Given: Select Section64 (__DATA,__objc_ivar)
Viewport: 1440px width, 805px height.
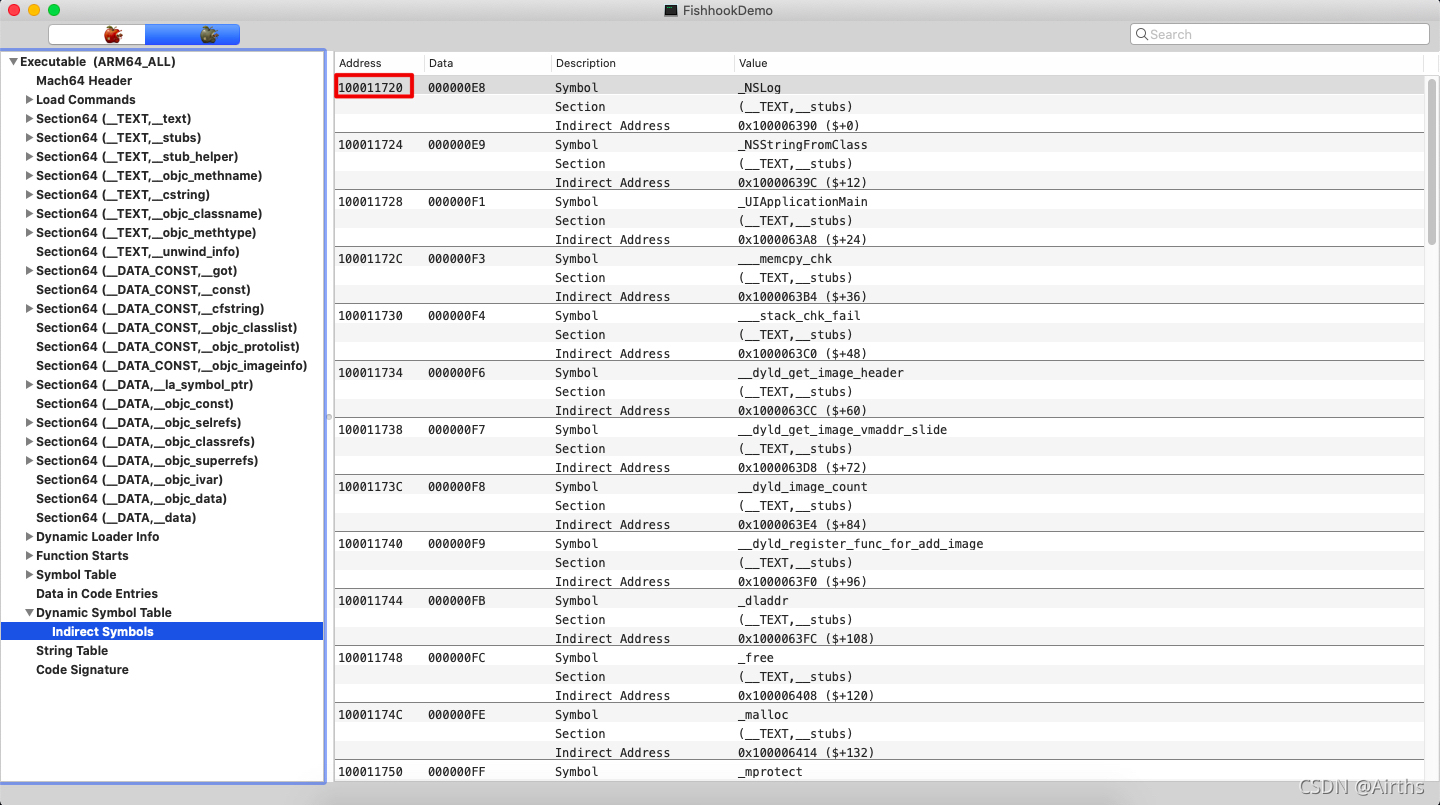Looking at the screenshot, I should 129,480.
